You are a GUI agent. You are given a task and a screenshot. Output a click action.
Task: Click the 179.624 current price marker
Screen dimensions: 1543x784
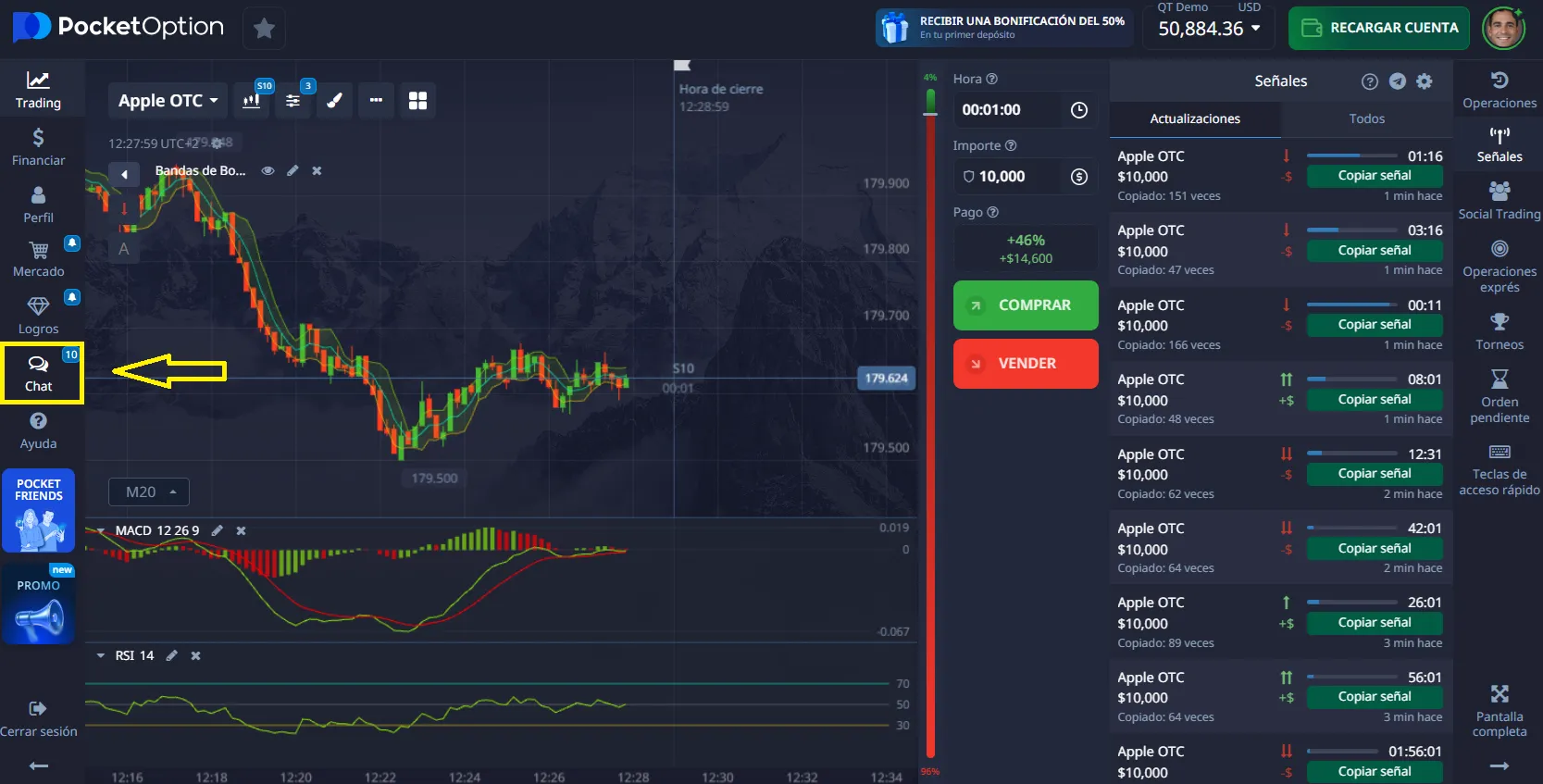pyautogui.click(x=887, y=379)
